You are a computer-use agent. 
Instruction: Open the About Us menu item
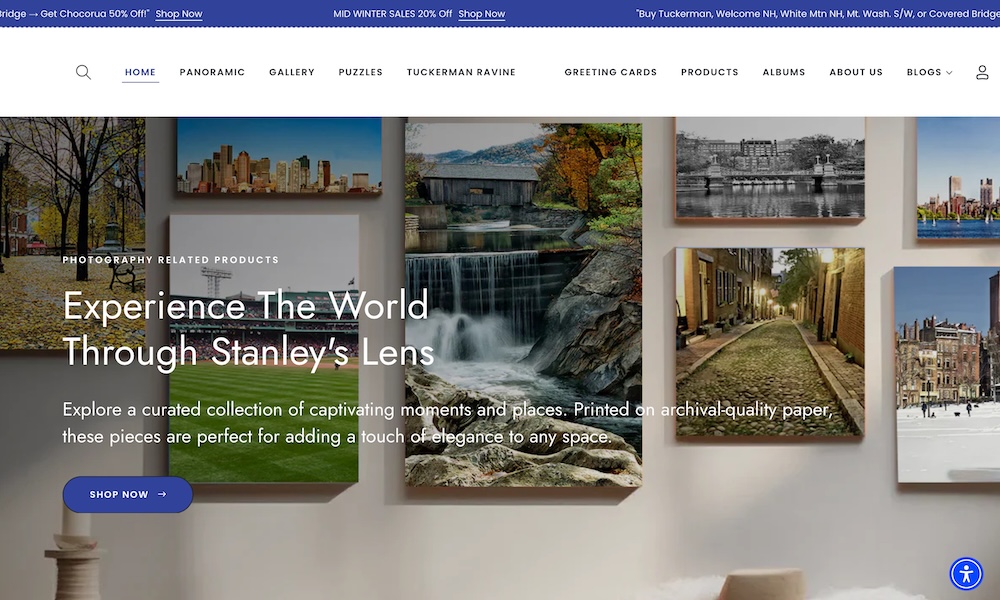(x=856, y=72)
